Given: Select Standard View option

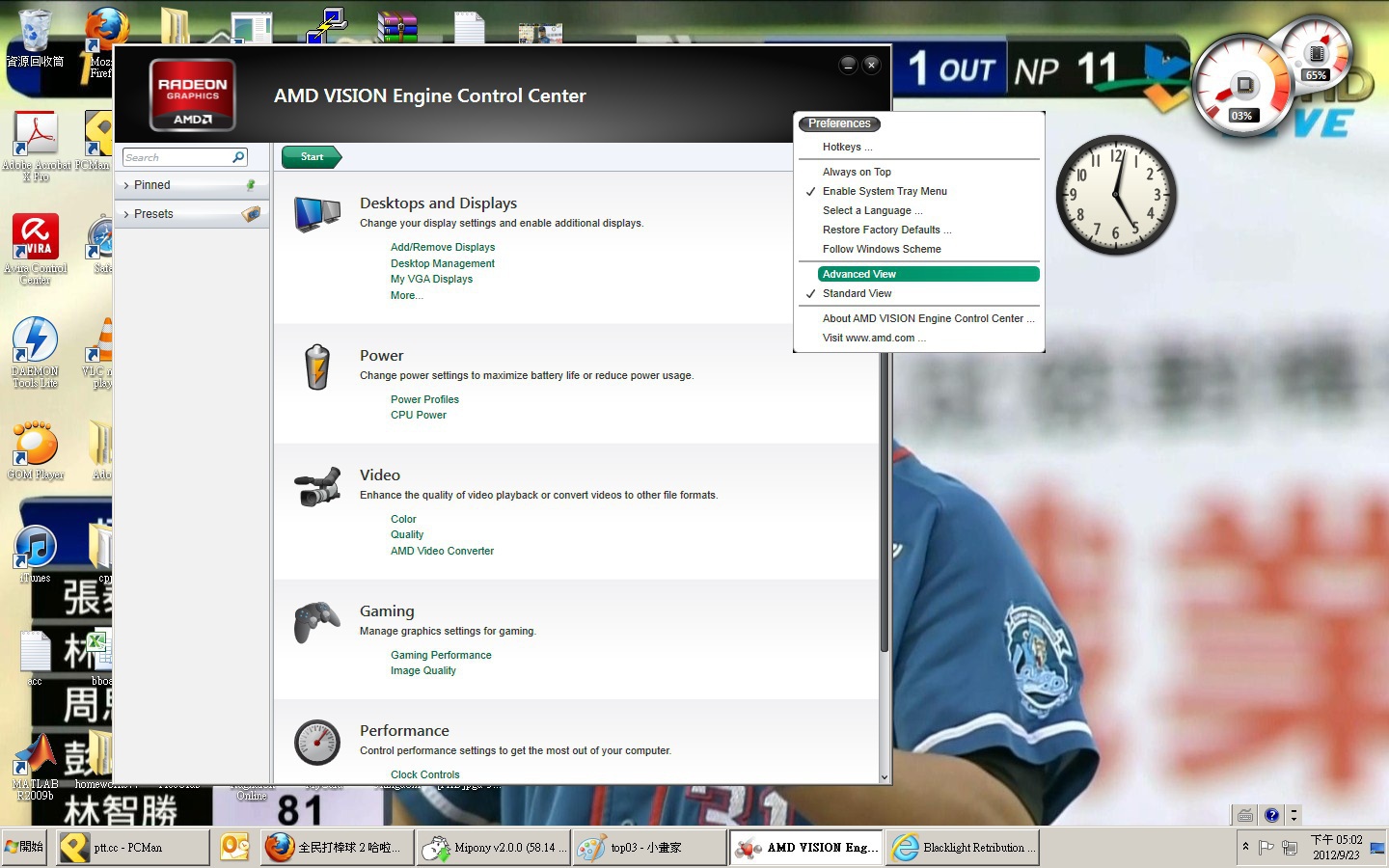Looking at the screenshot, I should click(x=857, y=293).
